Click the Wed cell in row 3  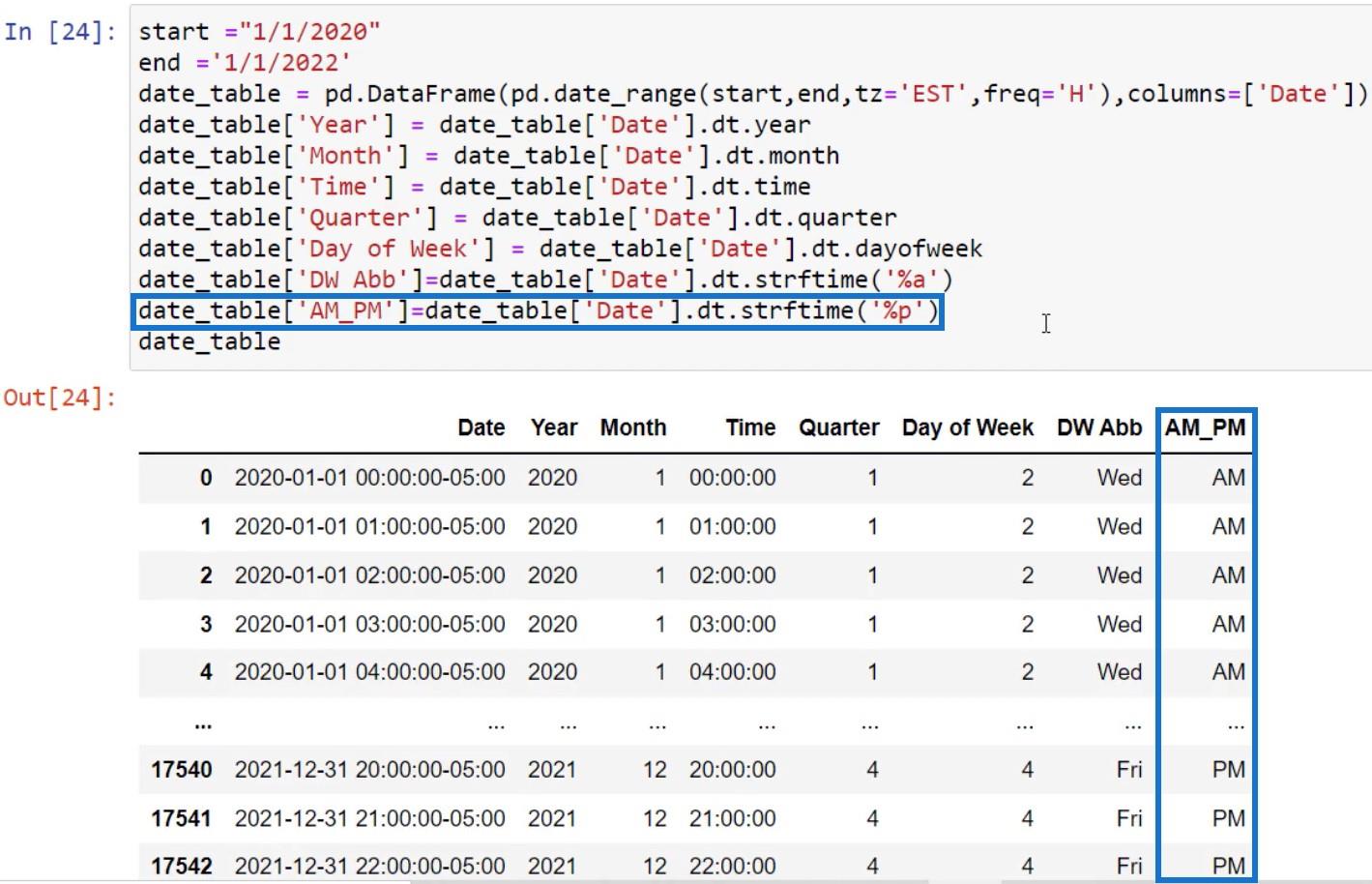1120,624
